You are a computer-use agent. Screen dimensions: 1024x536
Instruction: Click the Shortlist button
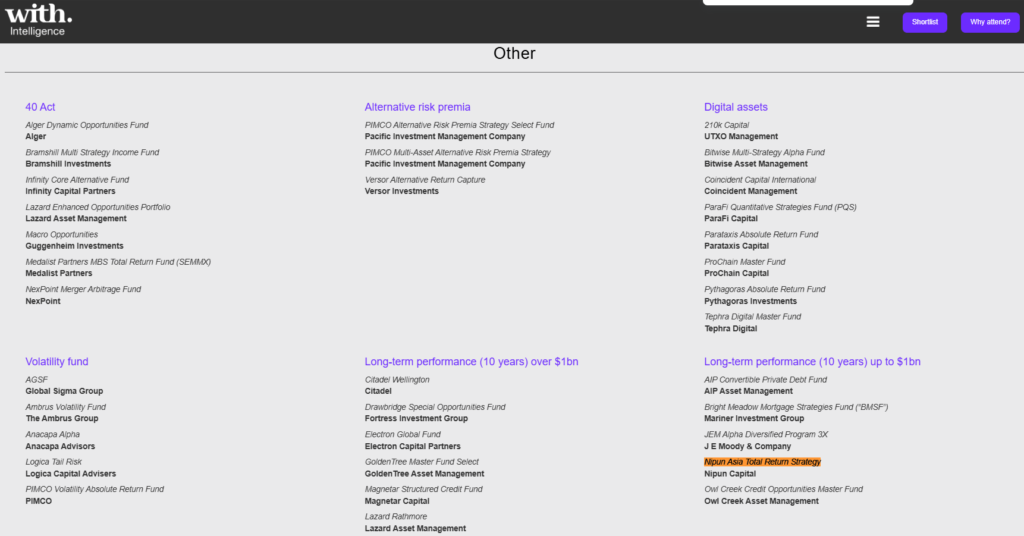click(x=924, y=22)
